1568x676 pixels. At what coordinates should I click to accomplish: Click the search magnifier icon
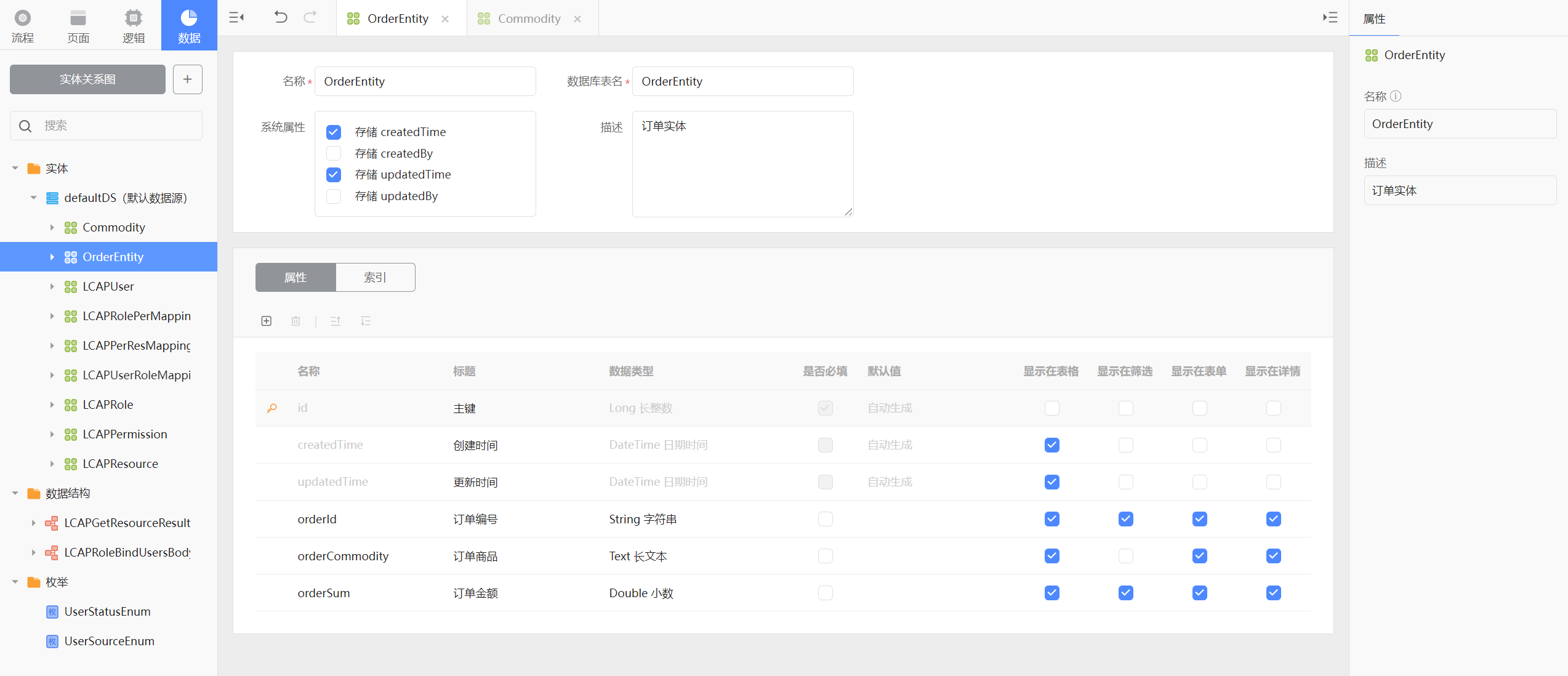(25, 126)
